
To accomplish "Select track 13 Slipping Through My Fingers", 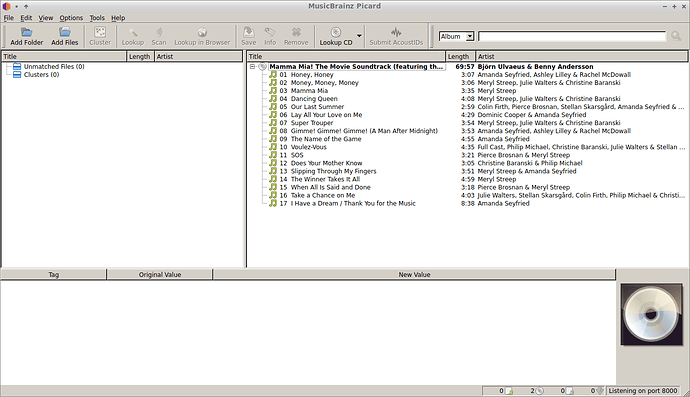I will pyautogui.click(x=328, y=171).
